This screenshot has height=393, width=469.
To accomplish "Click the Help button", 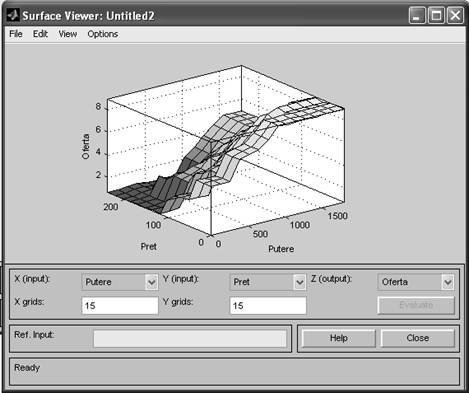I will 339,338.
